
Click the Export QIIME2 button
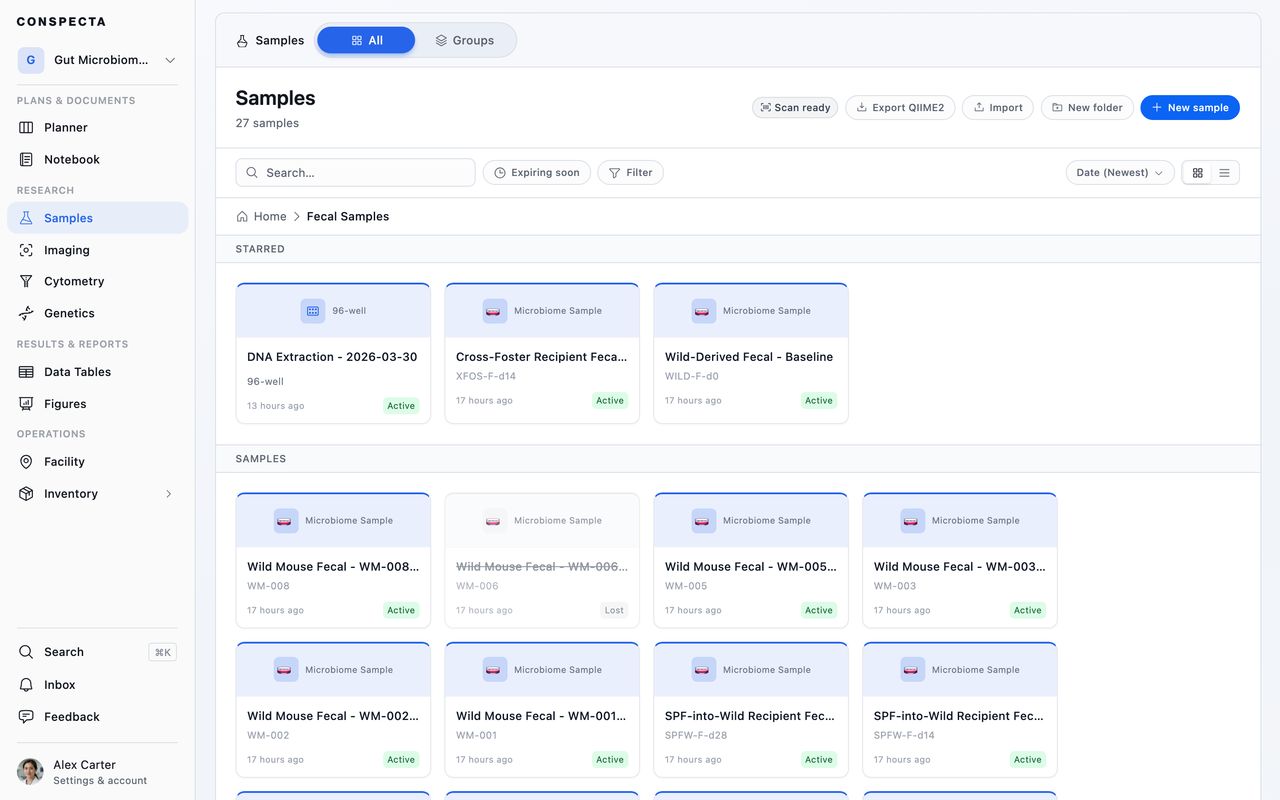[900, 108]
